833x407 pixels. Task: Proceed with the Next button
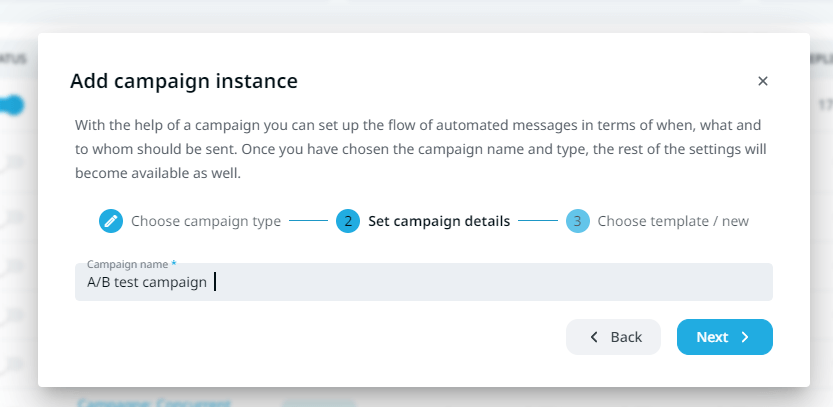coord(725,337)
